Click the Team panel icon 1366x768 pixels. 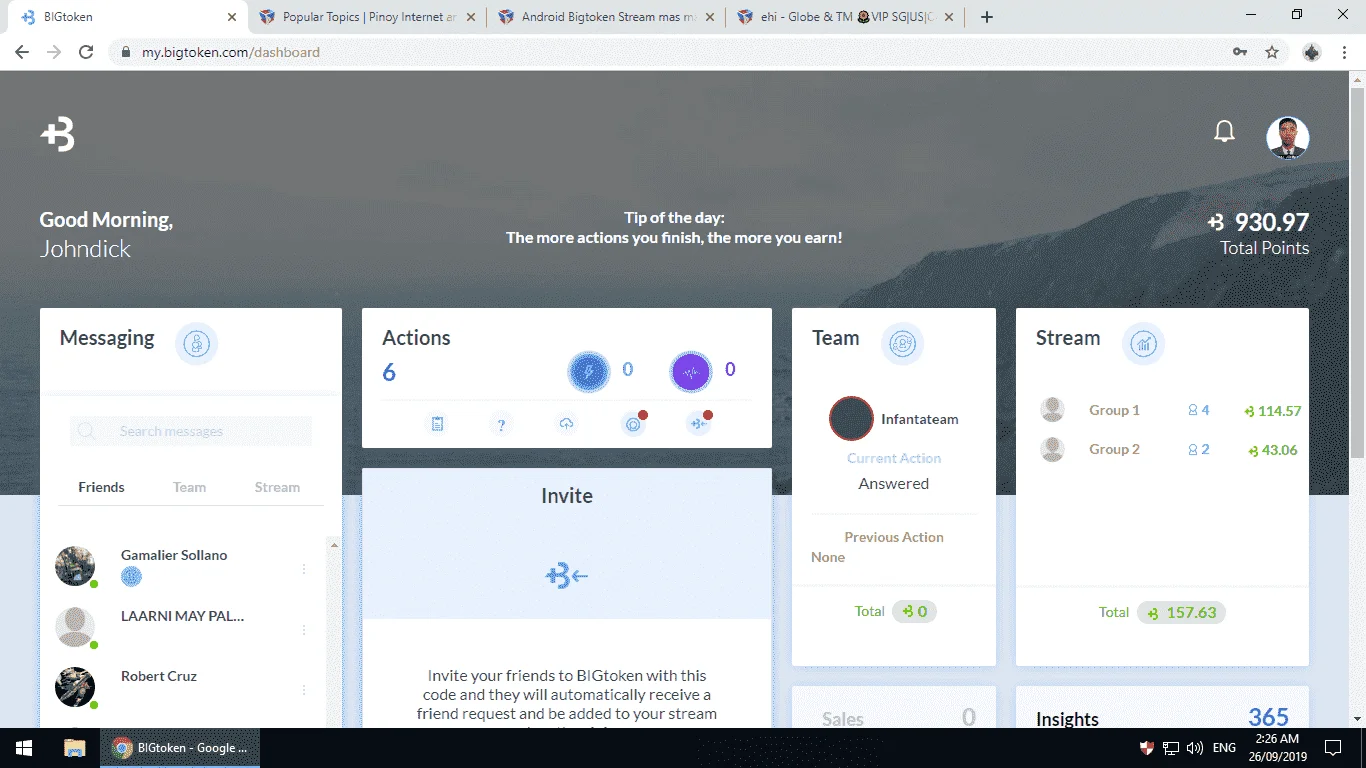coord(902,344)
